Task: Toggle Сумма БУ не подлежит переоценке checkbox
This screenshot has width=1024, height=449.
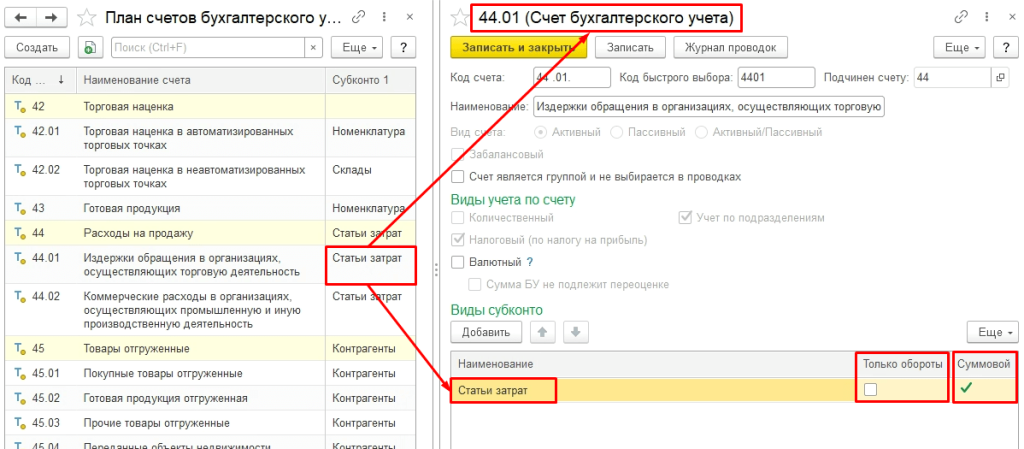Action: 475,285
